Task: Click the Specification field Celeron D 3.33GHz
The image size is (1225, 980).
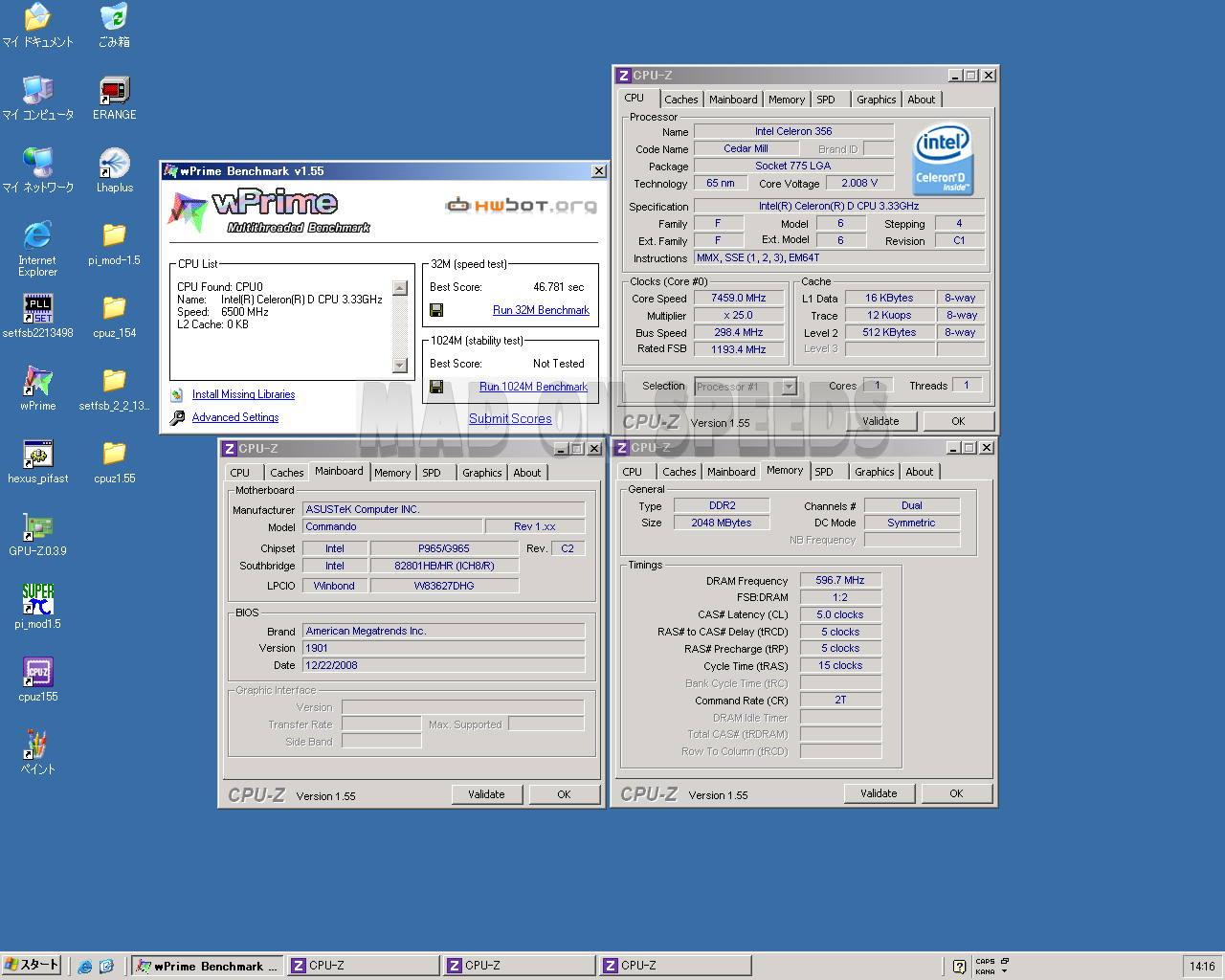Action: coord(839,207)
